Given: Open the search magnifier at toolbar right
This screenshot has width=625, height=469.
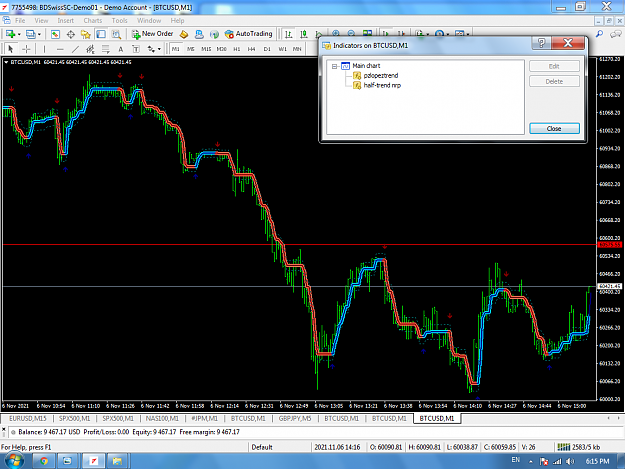Looking at the screenshot, I should [x=599, y=34].
